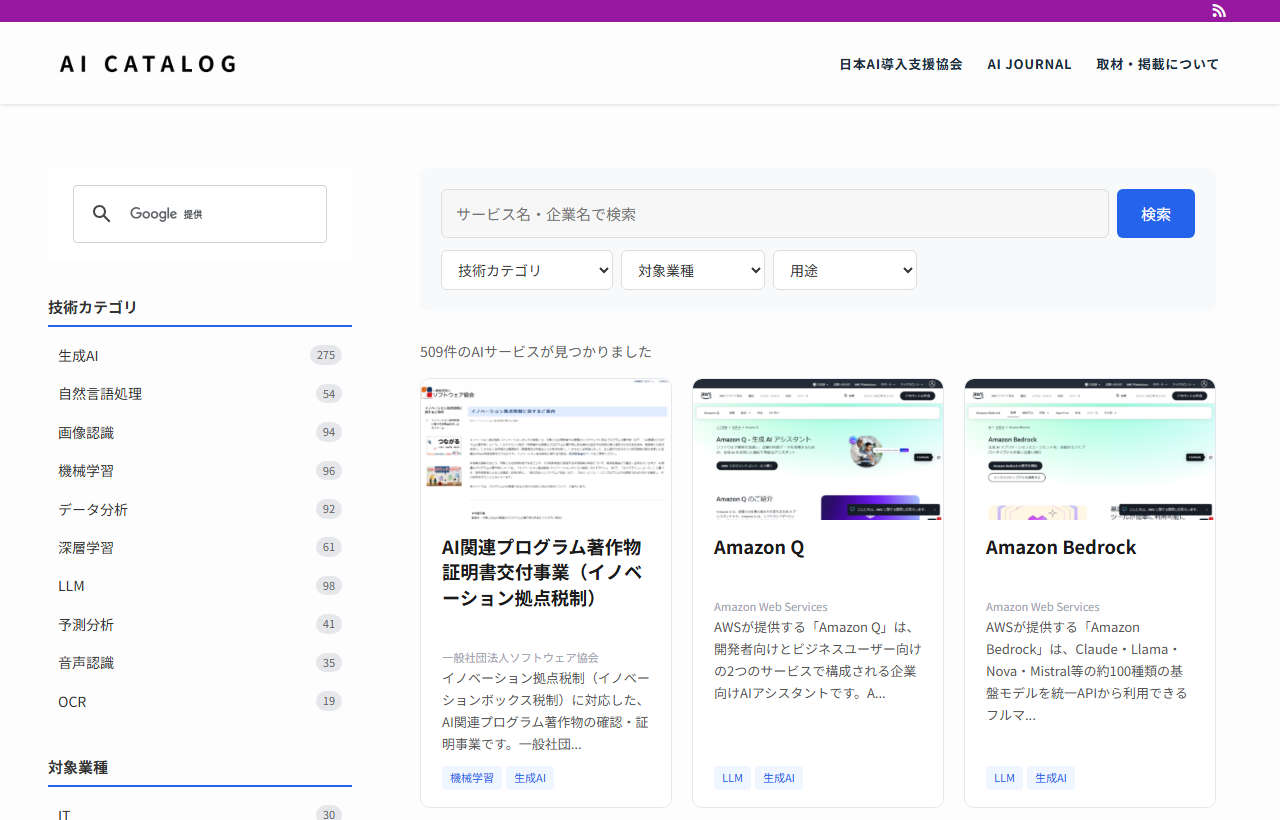Select OCR category in sidebar
Viewport: 1280px width, 820px height.
pos(200,701)
